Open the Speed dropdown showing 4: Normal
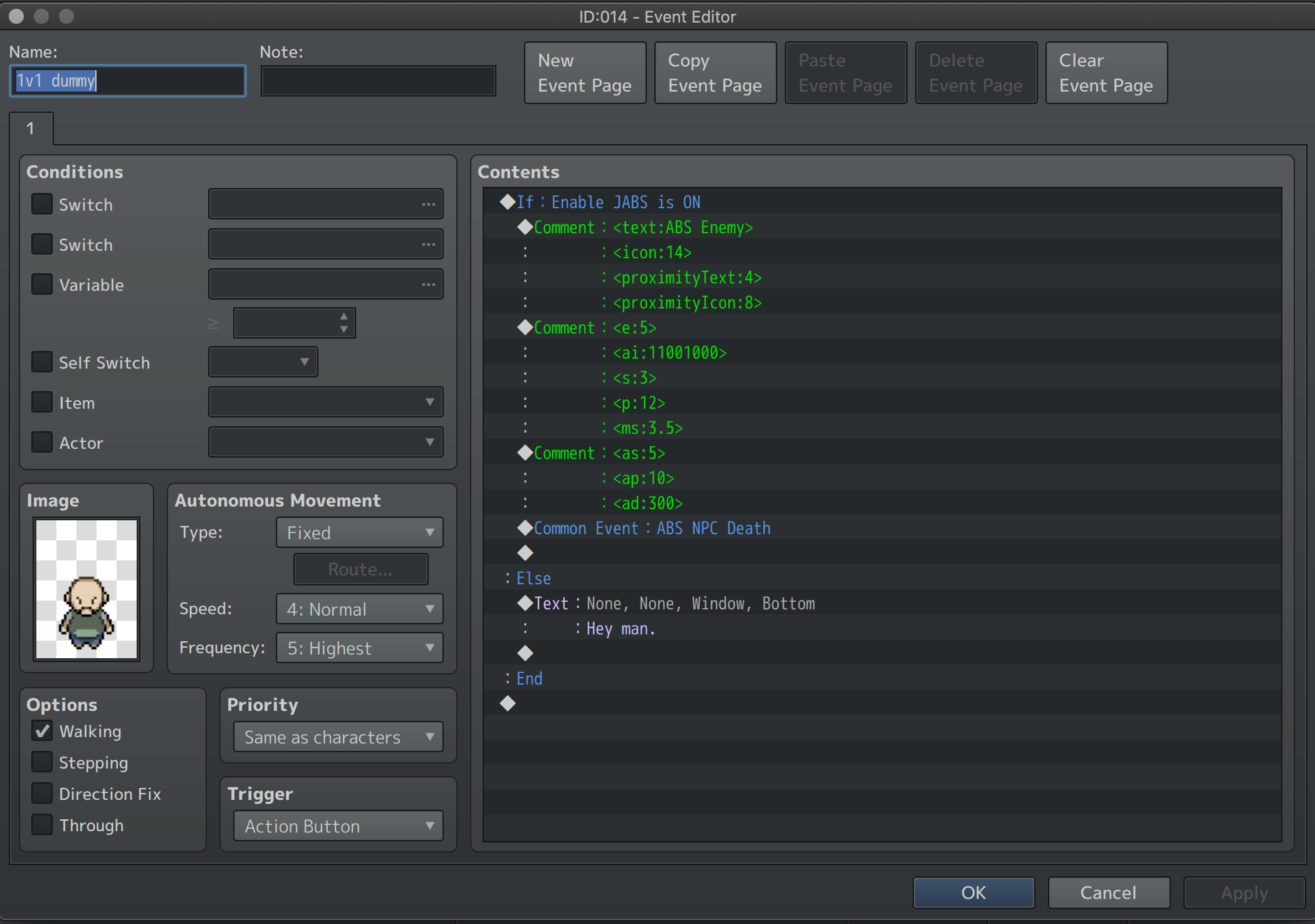This screenshot has width=1315, height=924. [360, 609]
